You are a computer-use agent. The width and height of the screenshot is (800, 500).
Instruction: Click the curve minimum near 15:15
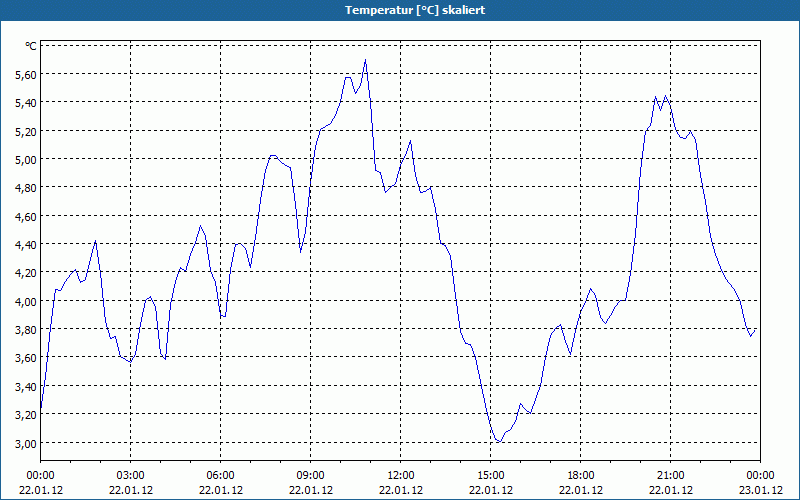point(499,441)
